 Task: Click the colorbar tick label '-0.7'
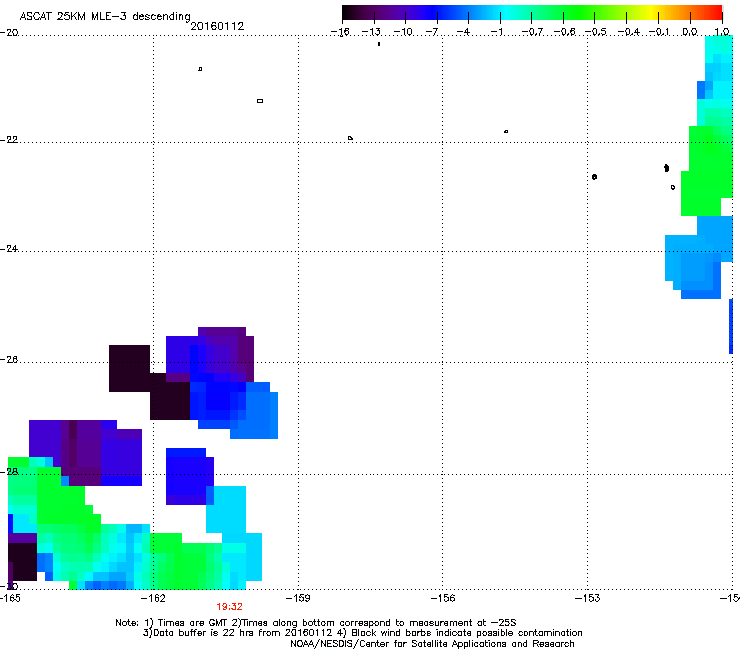point(532,32)
